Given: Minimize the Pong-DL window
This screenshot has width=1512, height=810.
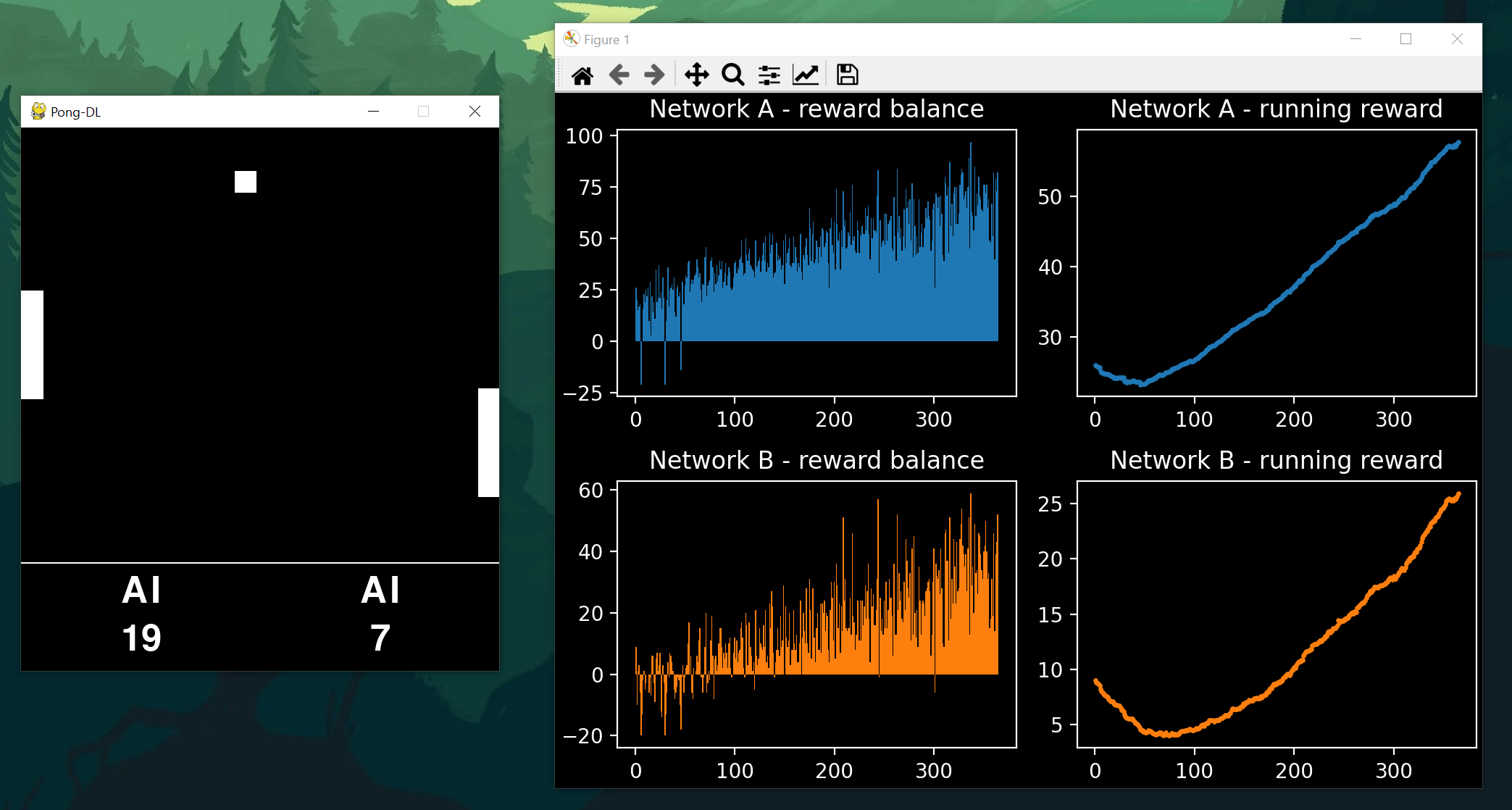Looking at the screenshot, I should pos(374,112).
